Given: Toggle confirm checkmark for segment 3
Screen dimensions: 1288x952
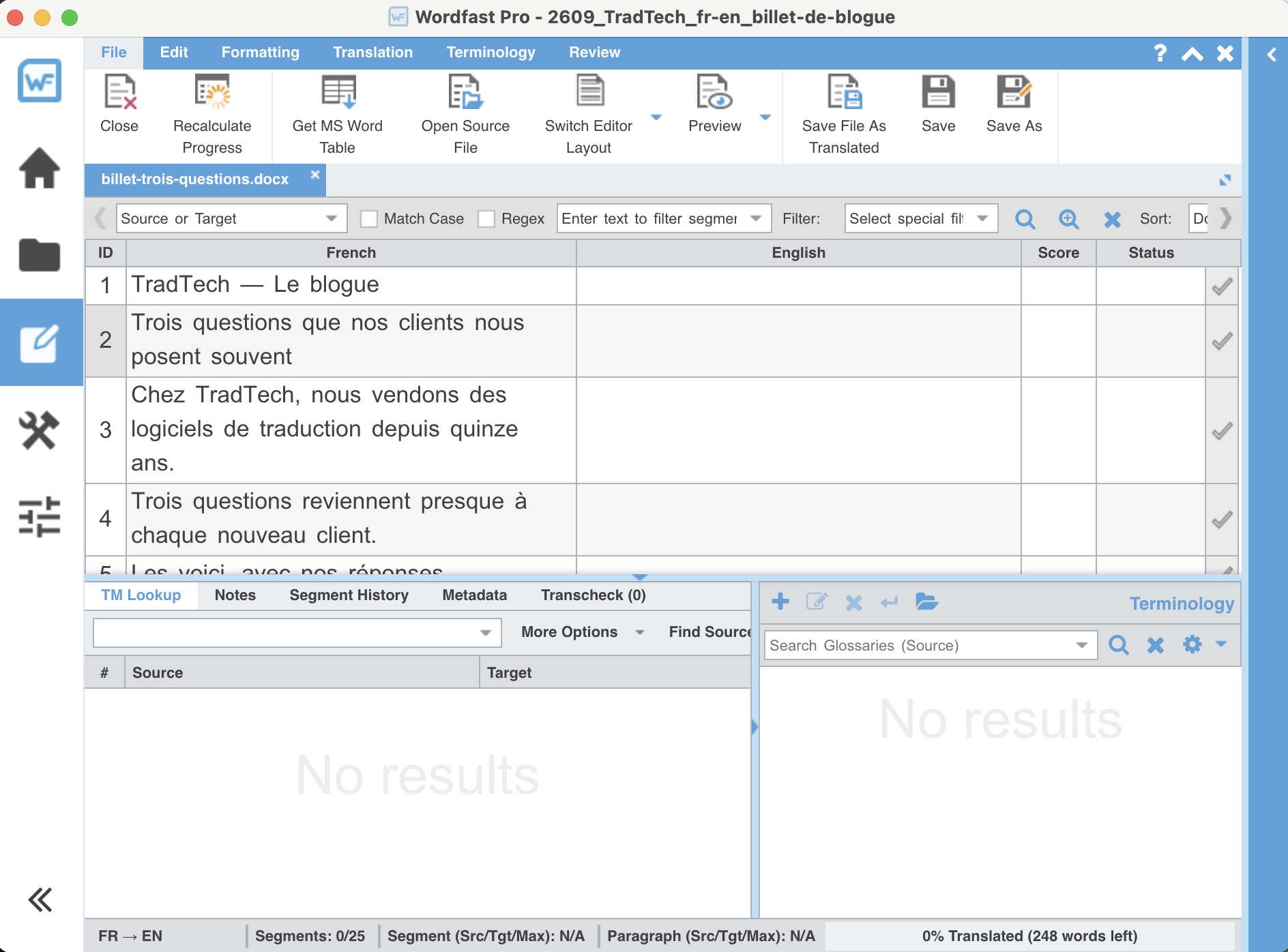Looking at the screenshot, I should coord(1222,431).
